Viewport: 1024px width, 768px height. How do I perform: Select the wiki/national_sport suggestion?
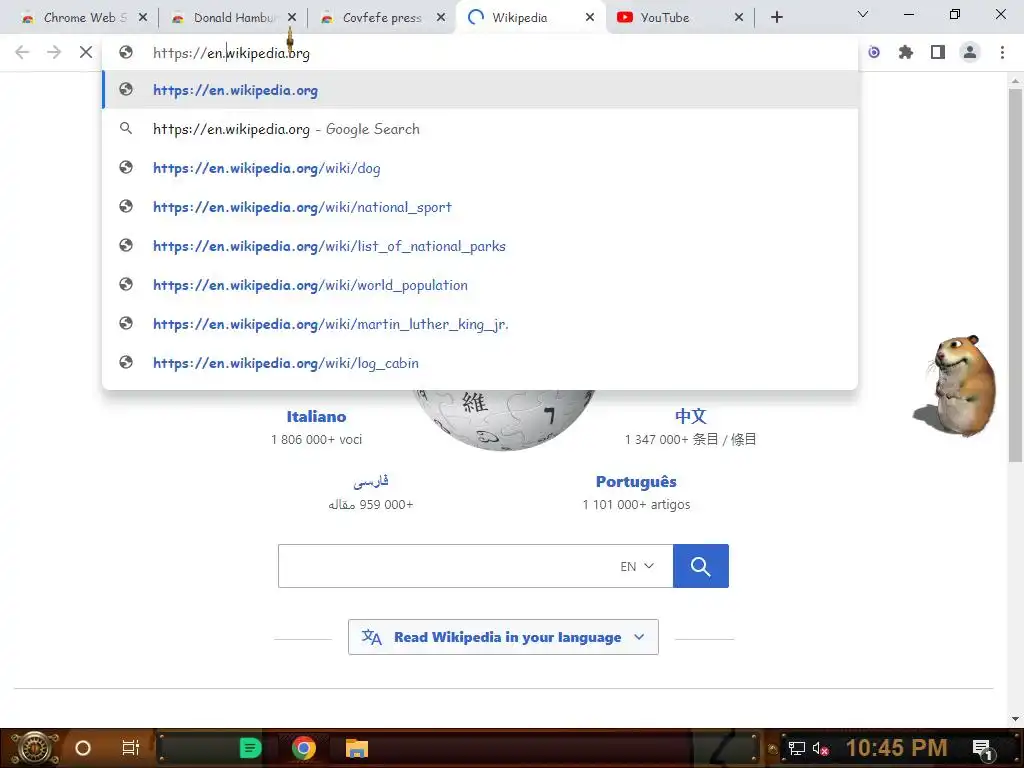(x=480, y=207)
